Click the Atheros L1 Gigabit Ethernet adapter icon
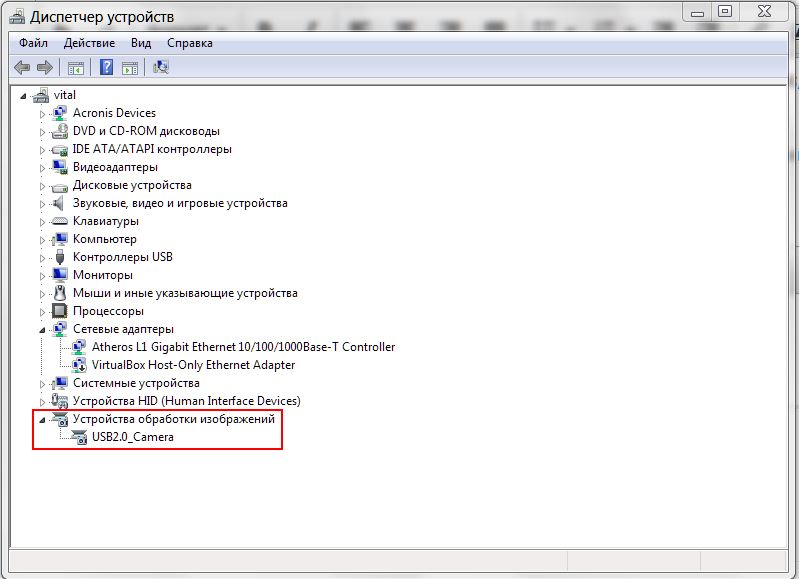This screenshot has height=579, width=799. [79, 347]
